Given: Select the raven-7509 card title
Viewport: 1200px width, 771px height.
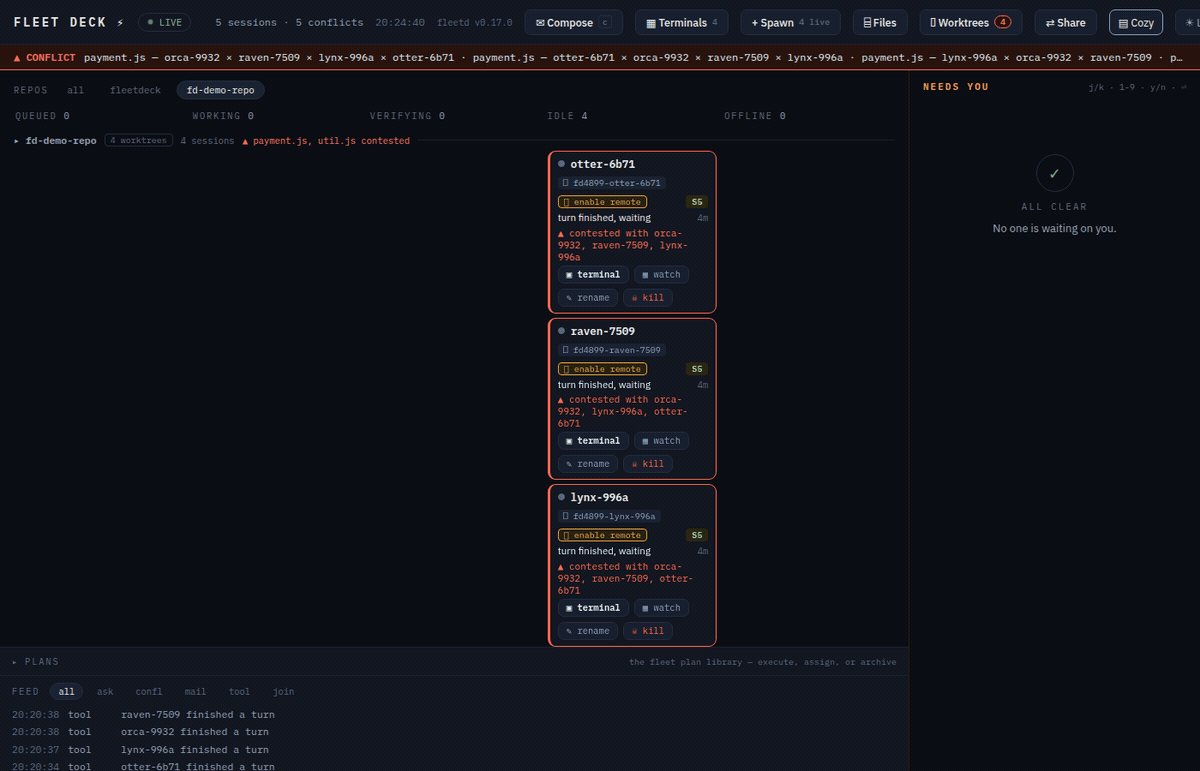Looking at the screenshot, I should point(603,331).
